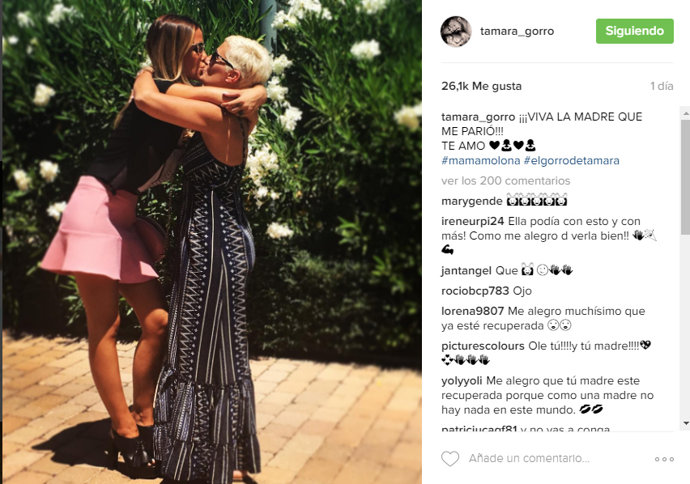Open the three-dots more options menu
The width and height of the screenshot is (690, 484).
pos(664,459)
